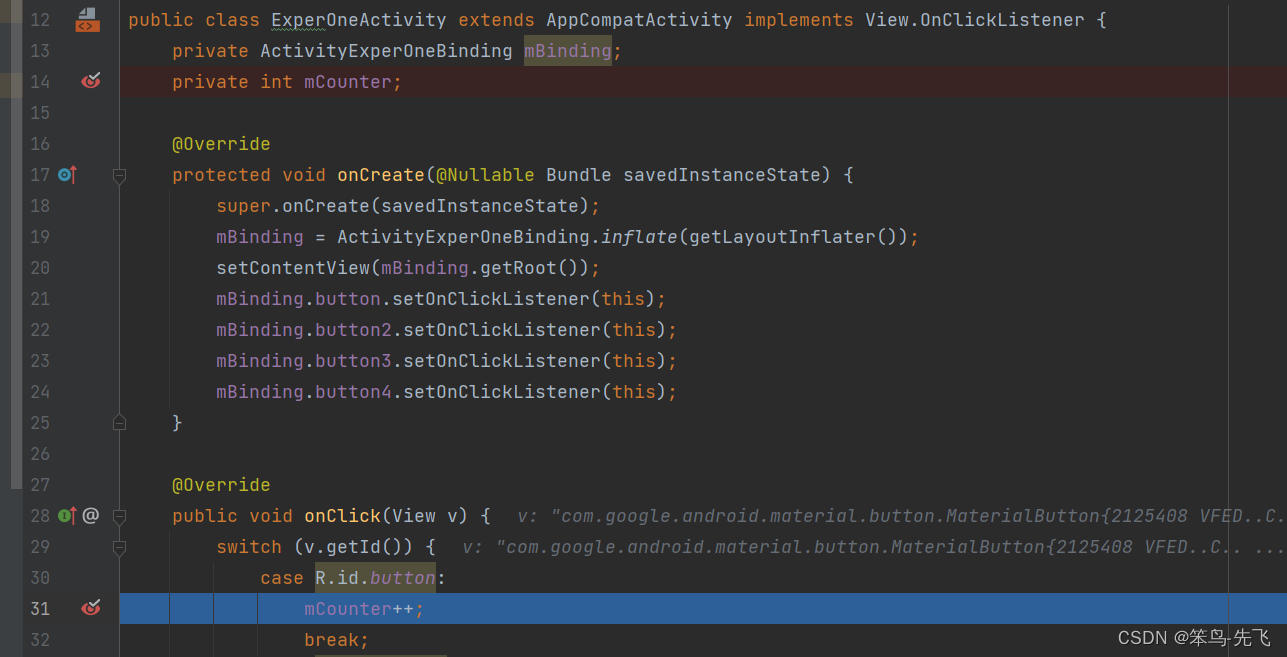Click the implements-method gutter icon next to onClick

click(x=67, y=516)
